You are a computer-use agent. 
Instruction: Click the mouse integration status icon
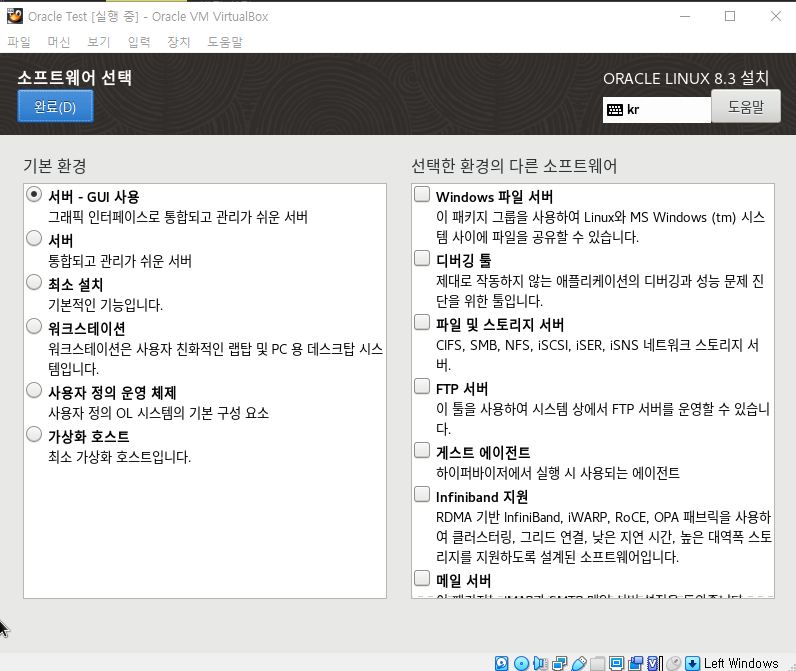[x=674, y=663]
